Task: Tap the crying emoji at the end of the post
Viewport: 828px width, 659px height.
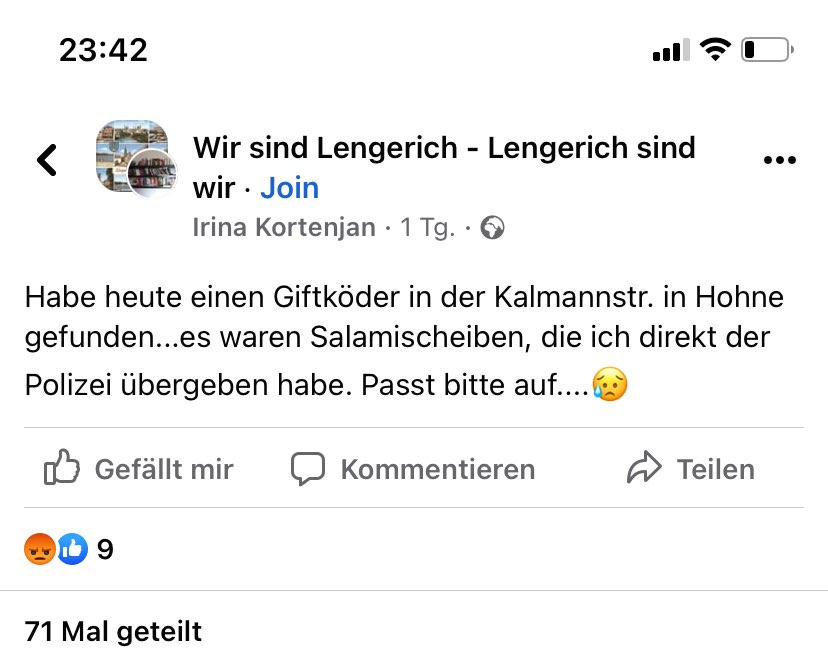Action: pos(611,383)
